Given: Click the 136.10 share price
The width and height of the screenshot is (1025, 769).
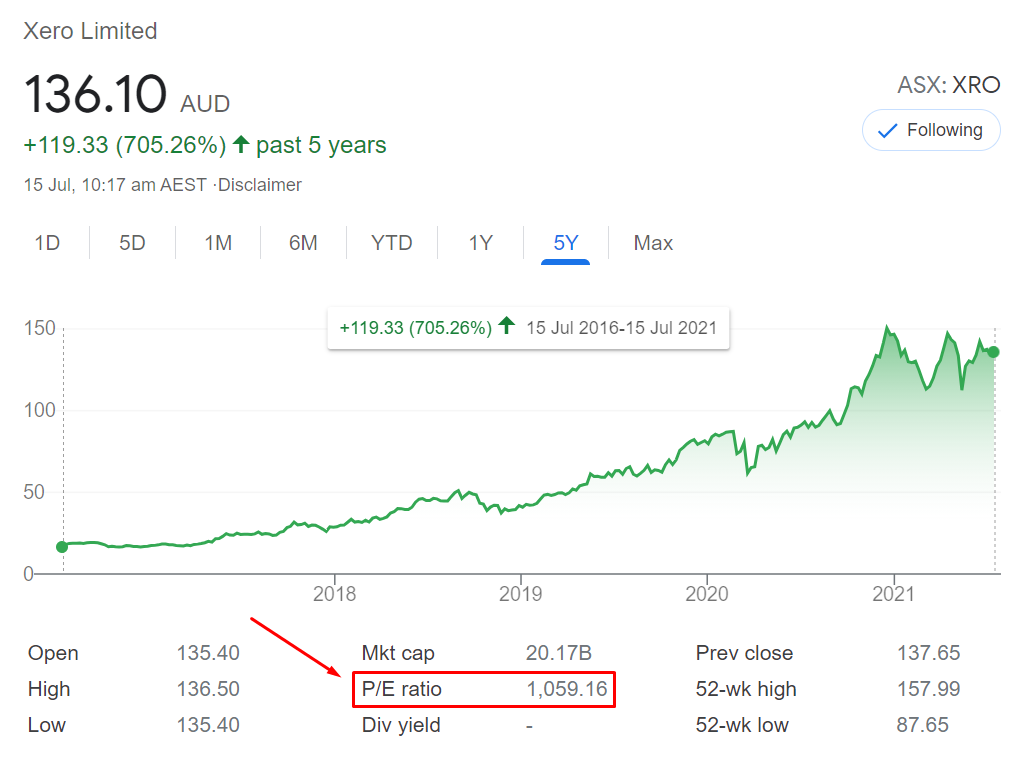Looking at the screenshot, I should pos(95,94).
